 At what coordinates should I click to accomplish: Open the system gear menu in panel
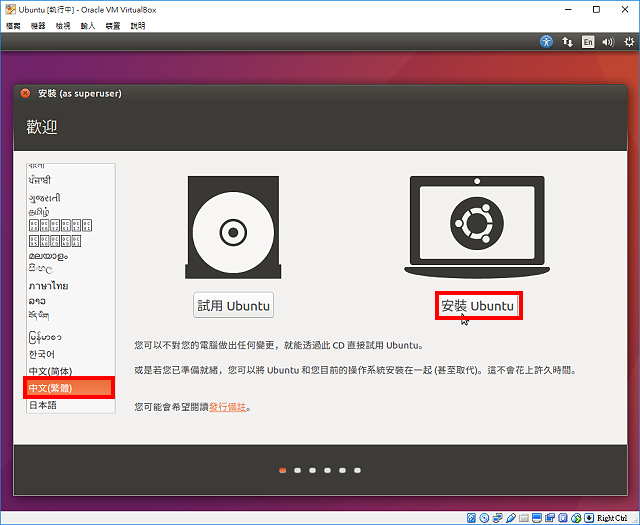coord(629,42)
